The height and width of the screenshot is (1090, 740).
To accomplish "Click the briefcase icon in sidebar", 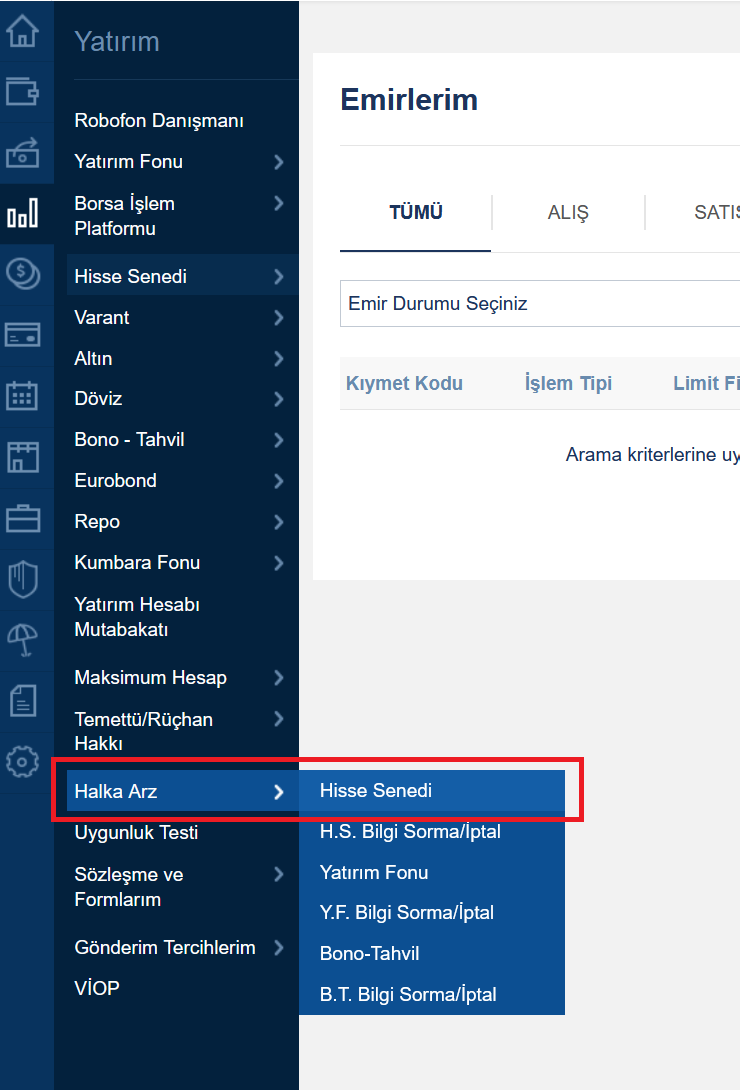I will click(x=22, y=518).
